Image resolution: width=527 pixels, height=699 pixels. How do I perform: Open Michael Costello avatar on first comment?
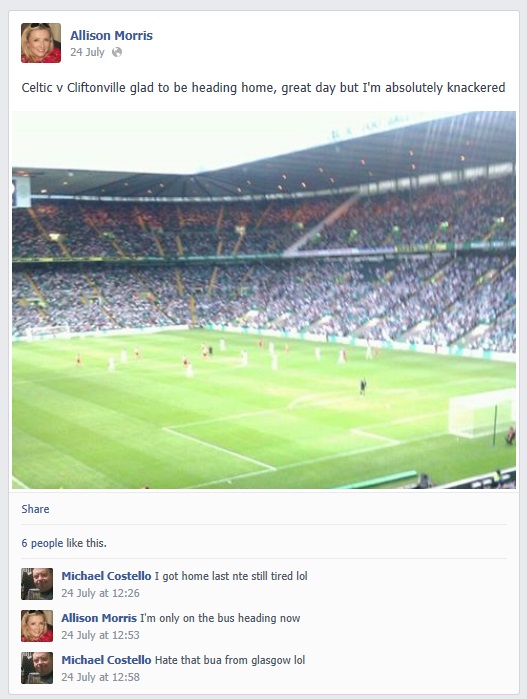[37, 584]
